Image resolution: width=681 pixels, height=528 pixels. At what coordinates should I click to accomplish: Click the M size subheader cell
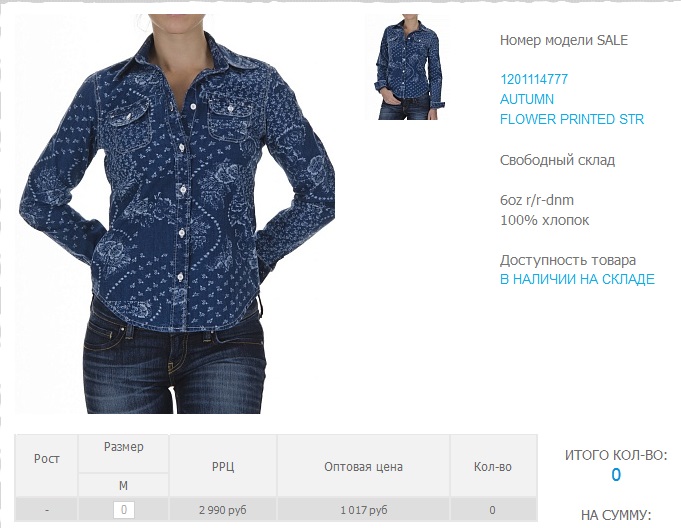pos(123,485)
